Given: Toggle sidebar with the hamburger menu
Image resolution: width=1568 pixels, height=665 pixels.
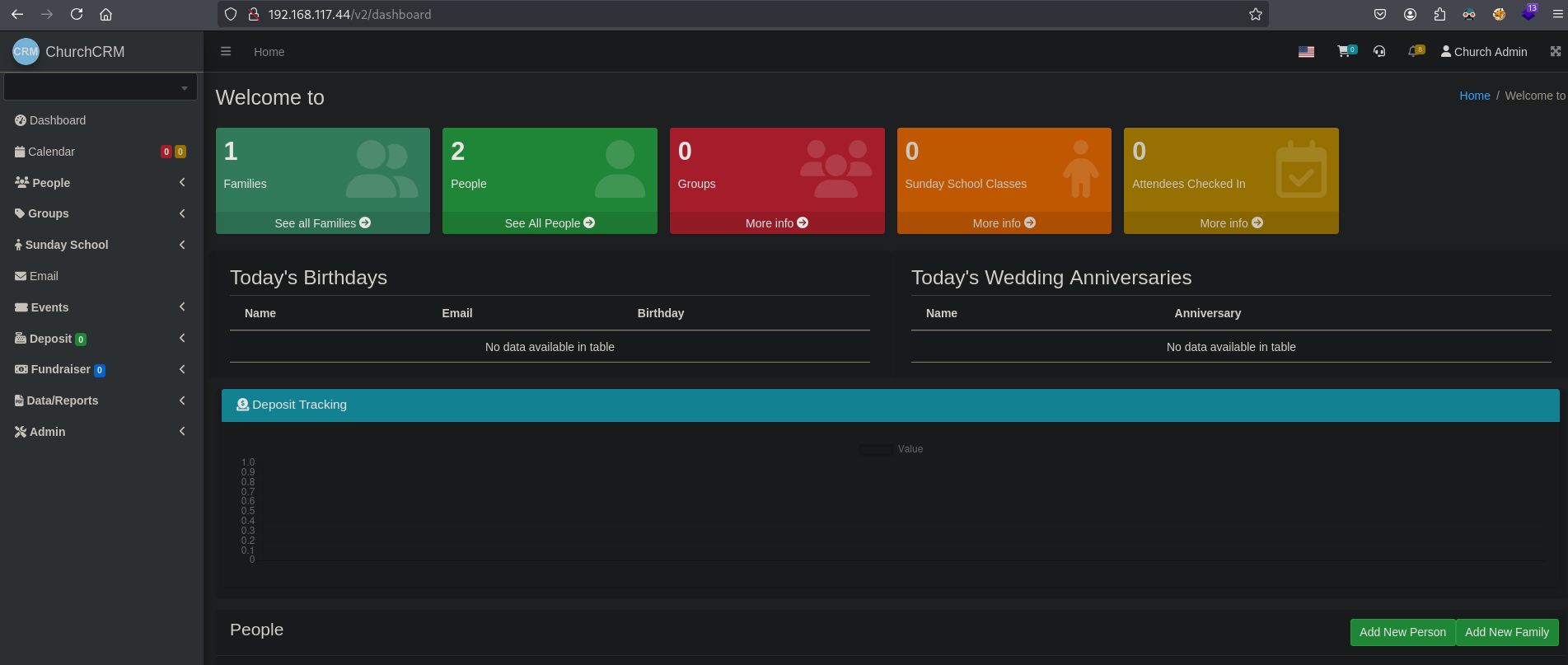Looking at the screenshot, I should [x=226, y=51].
